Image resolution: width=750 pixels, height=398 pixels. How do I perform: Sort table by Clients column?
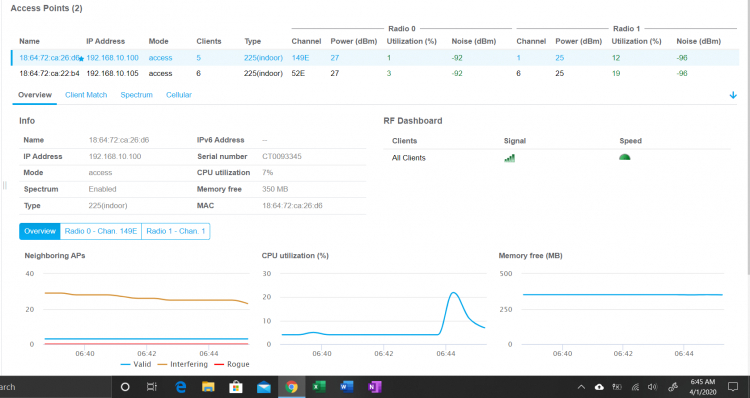tap(209, 41)
